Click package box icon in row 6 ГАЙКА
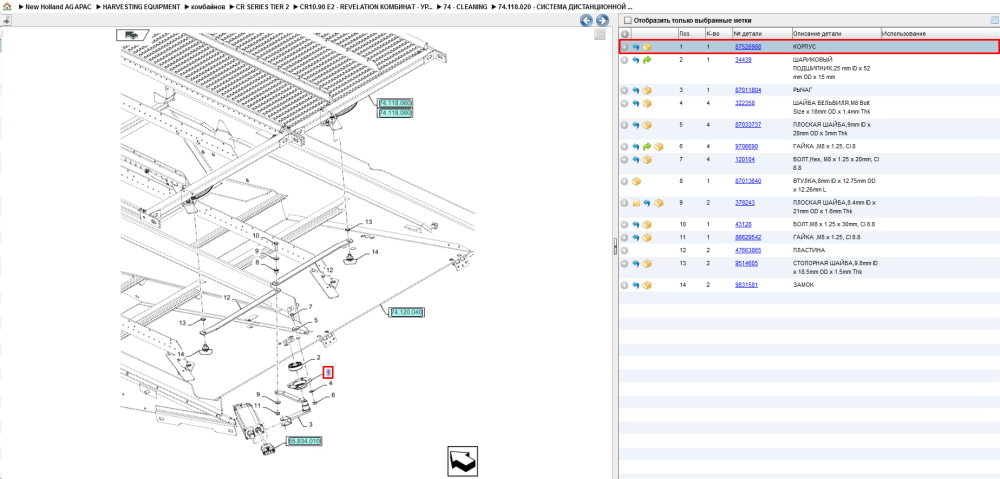This screenshot has height=479, width=1000. tap(659, 147)
